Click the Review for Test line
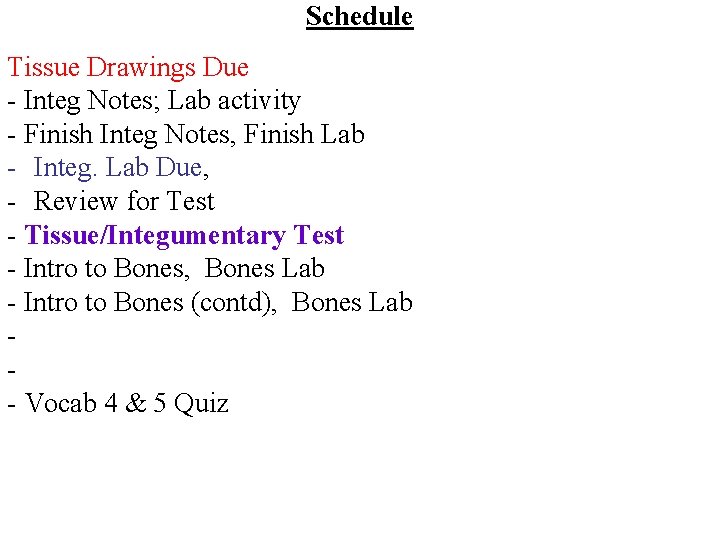Image resolution: width=720 pixels, height=540 pixels. click(111, 202)
